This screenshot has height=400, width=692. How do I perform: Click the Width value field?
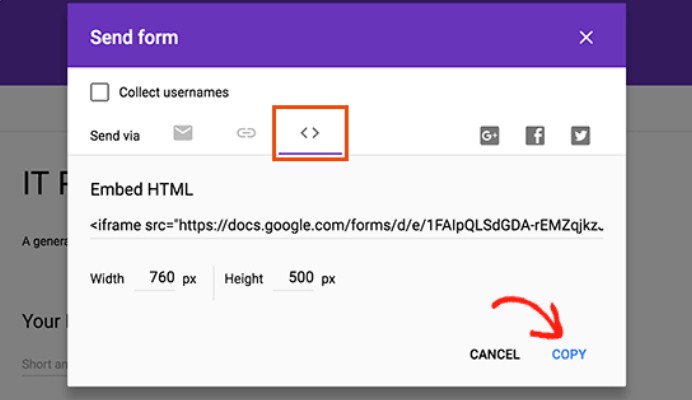pos(155,278)
